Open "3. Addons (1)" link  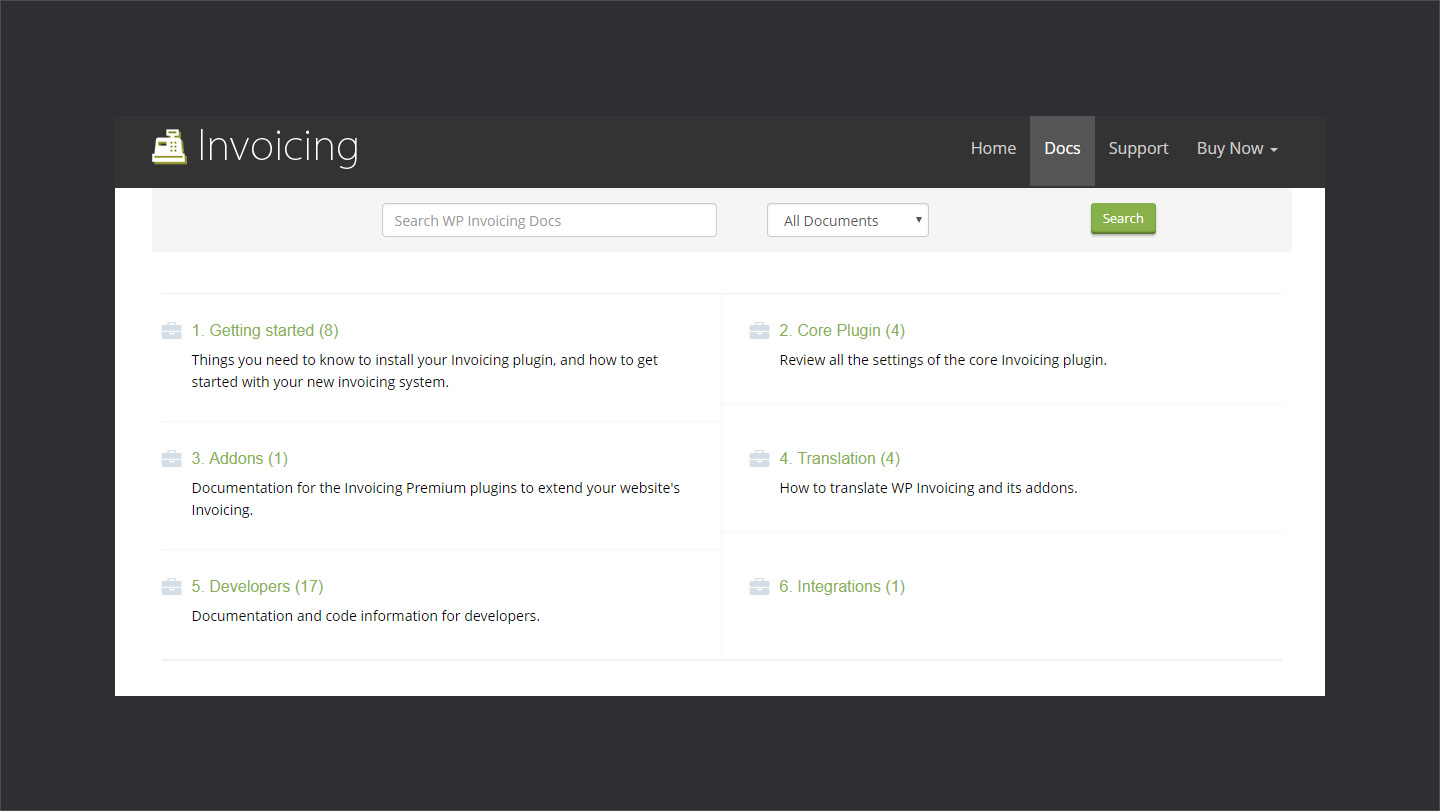pyautogui.click(x=240, y=459)
